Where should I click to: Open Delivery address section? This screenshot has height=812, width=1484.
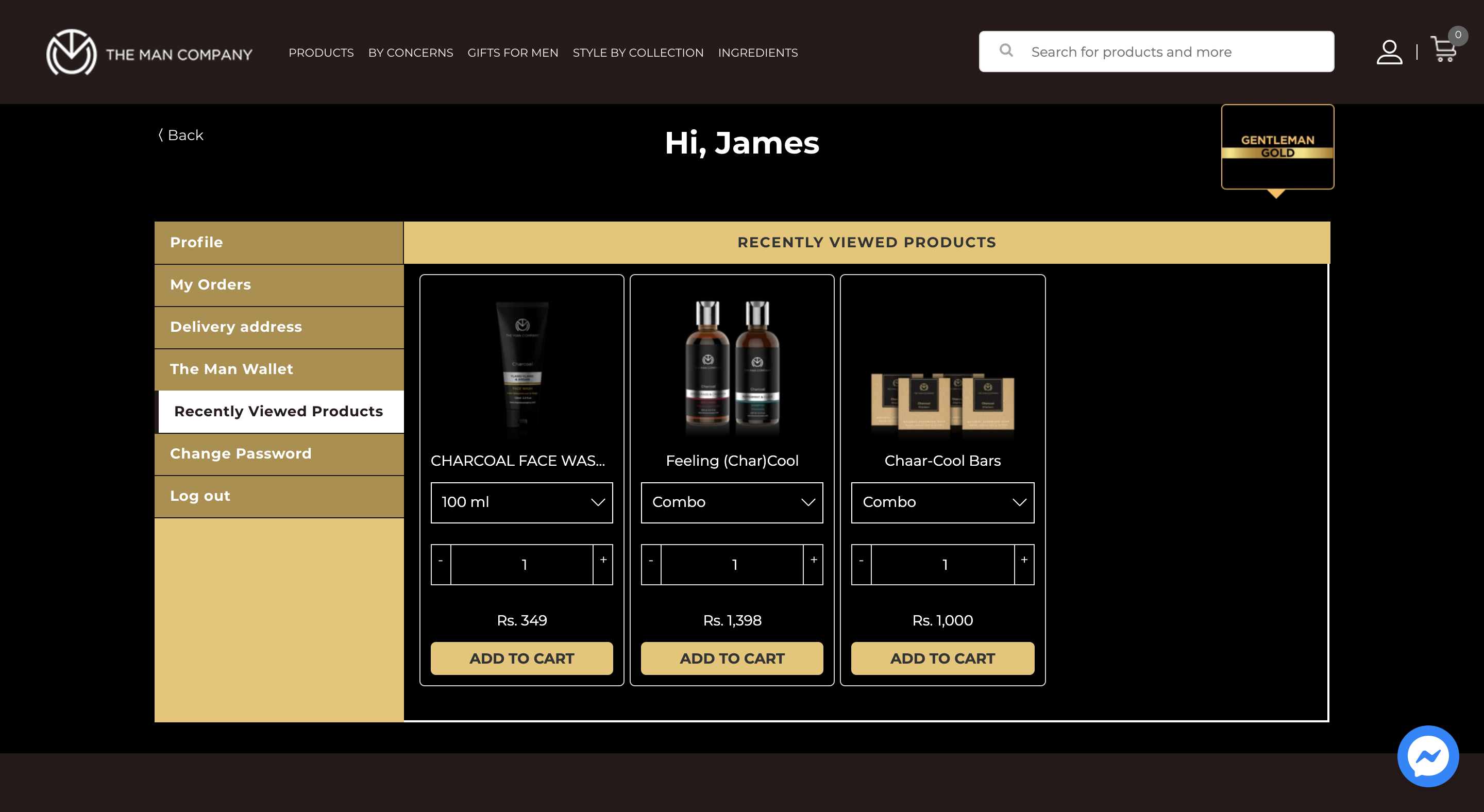[279, 327]
